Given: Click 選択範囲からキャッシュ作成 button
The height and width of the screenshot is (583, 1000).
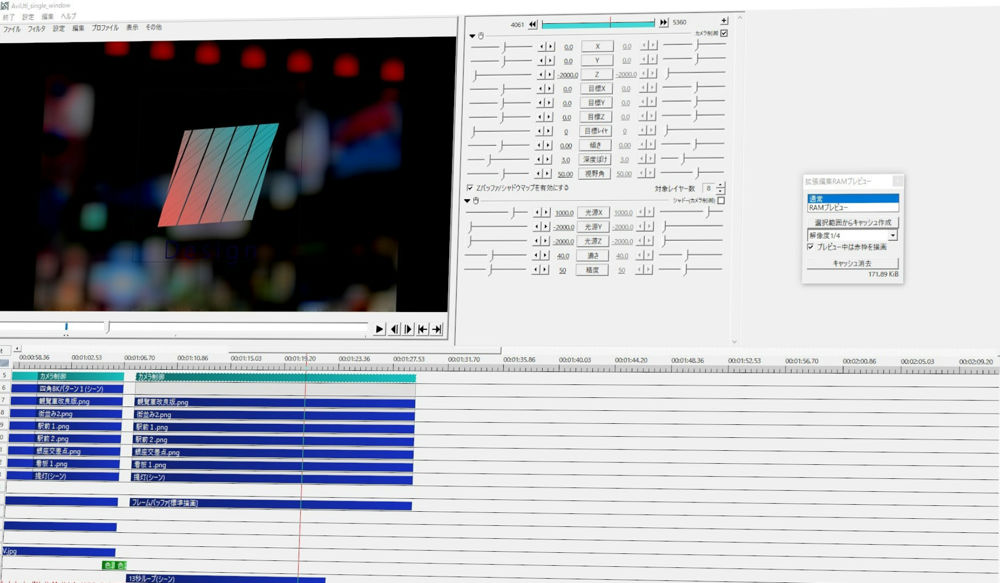Looking at the screenshot, I should (x=852, y=222).
